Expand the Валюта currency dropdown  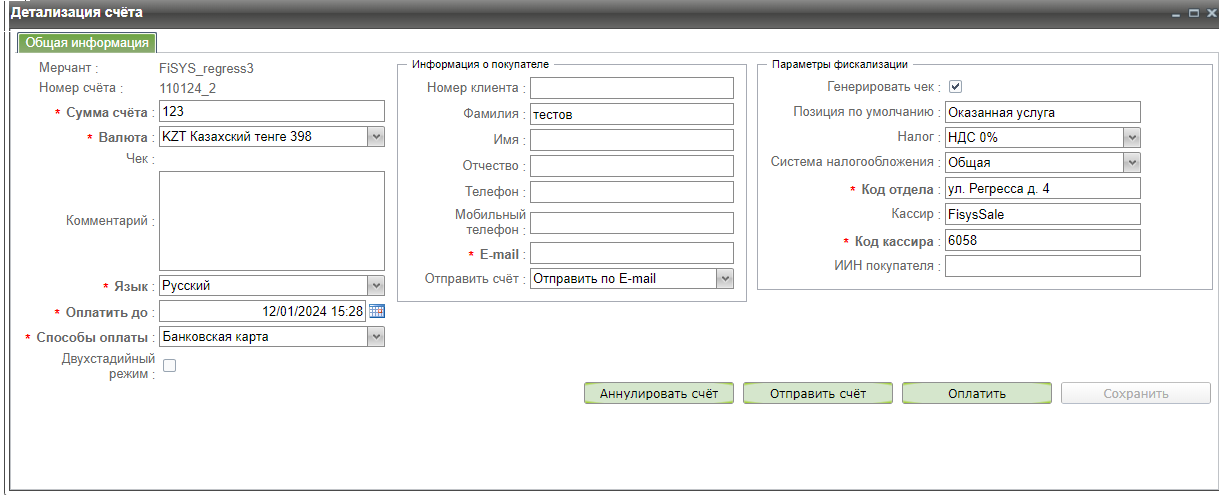pos(376,137)
